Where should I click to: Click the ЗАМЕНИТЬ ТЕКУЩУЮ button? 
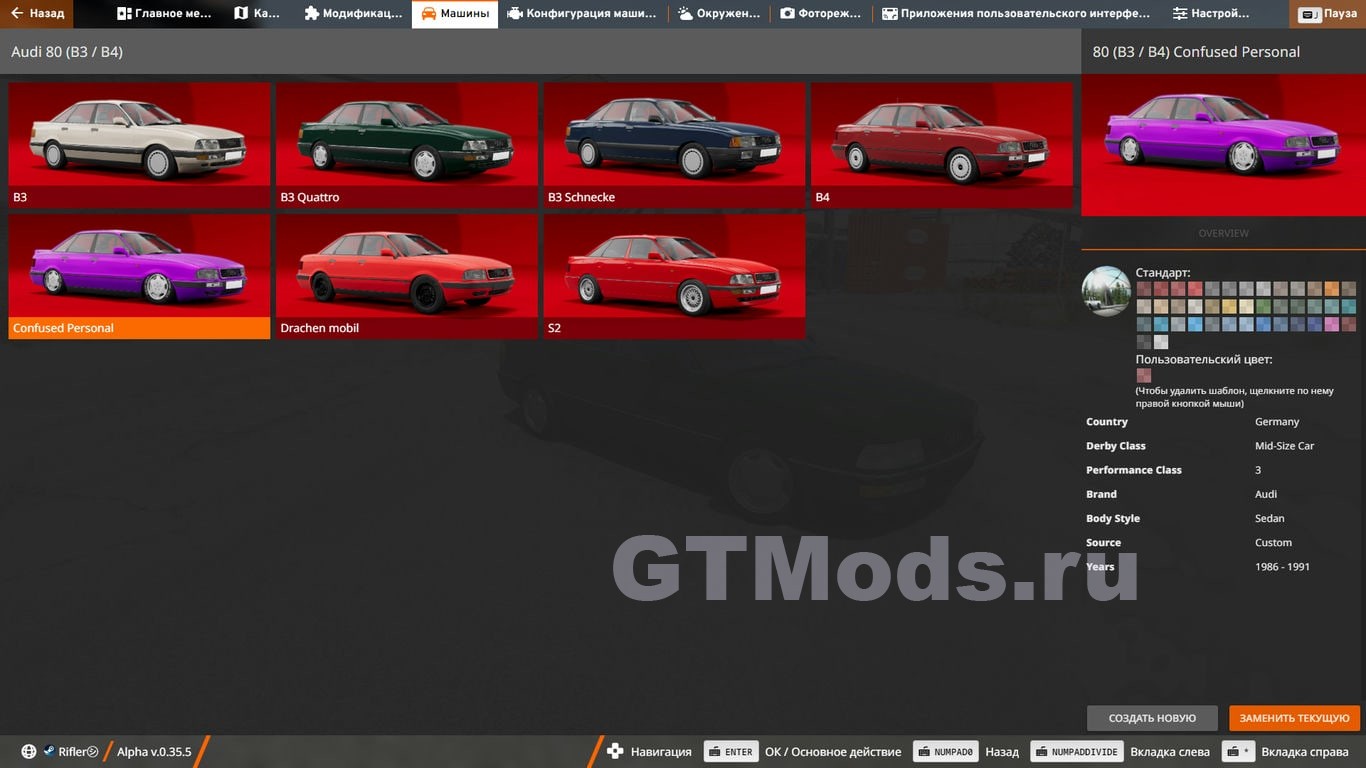click(1295, 718)
